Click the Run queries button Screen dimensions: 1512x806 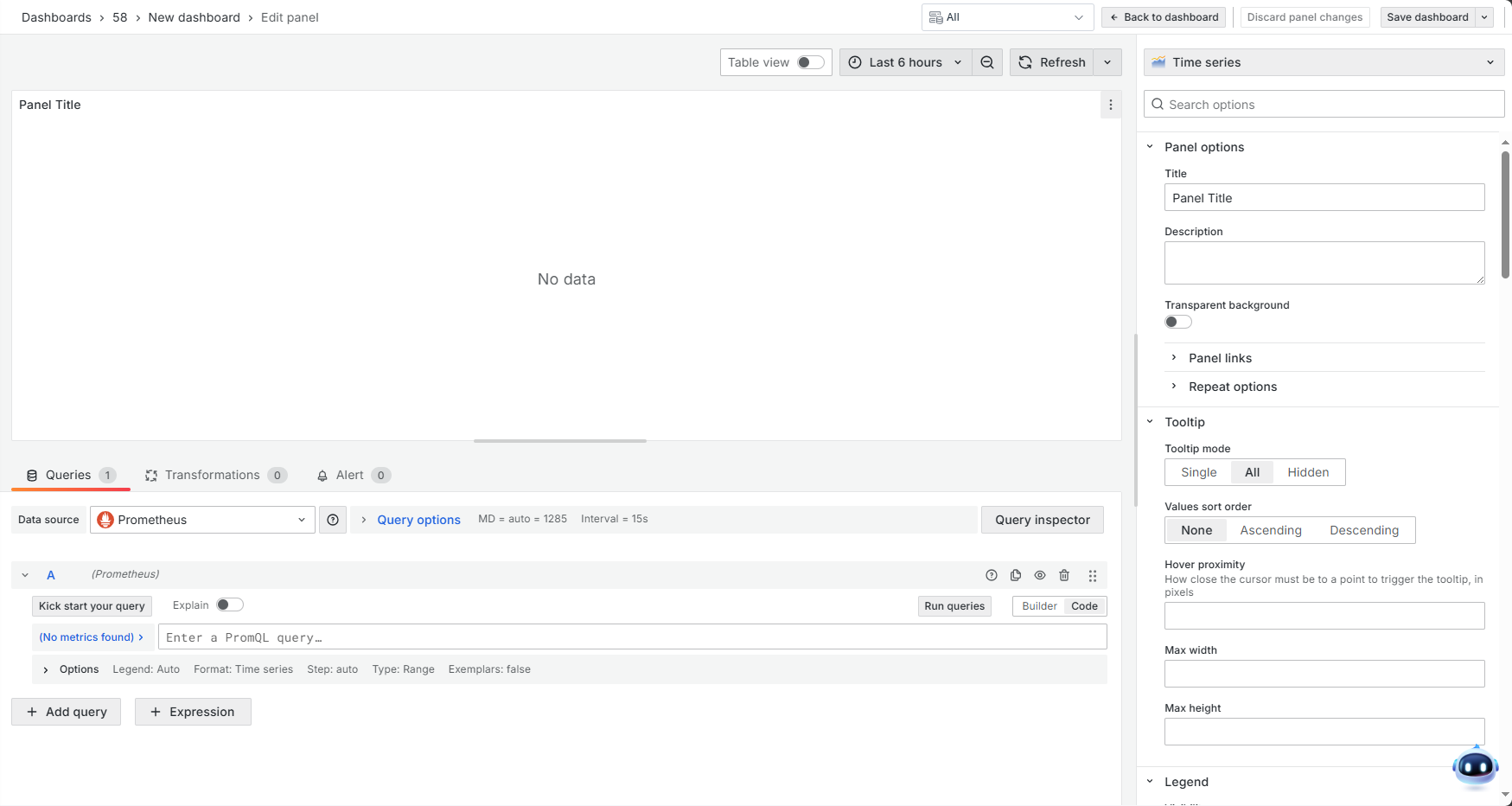coord(954,606)
